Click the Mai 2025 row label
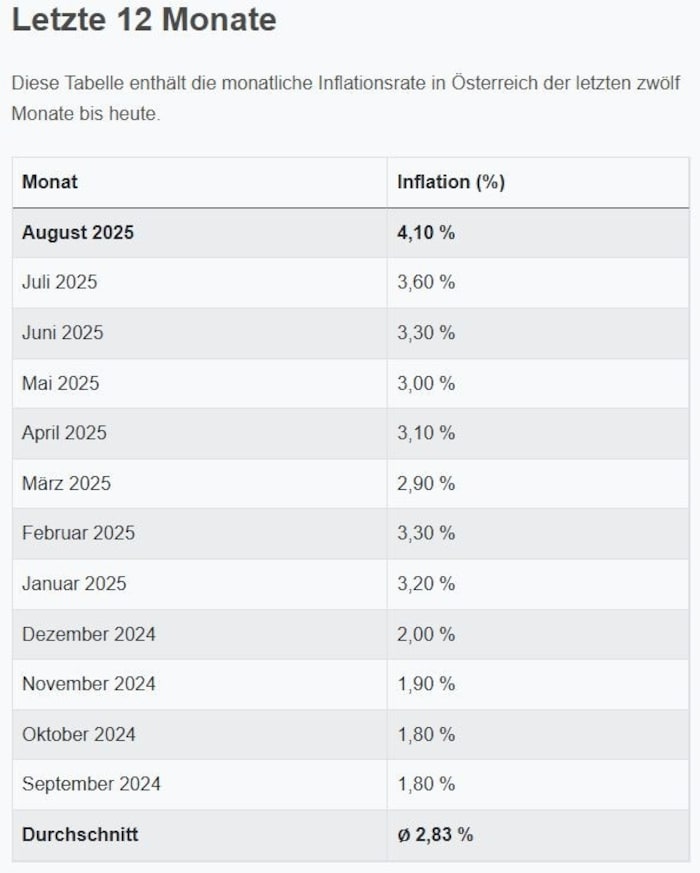700x873 pixels. pos(60,383)
